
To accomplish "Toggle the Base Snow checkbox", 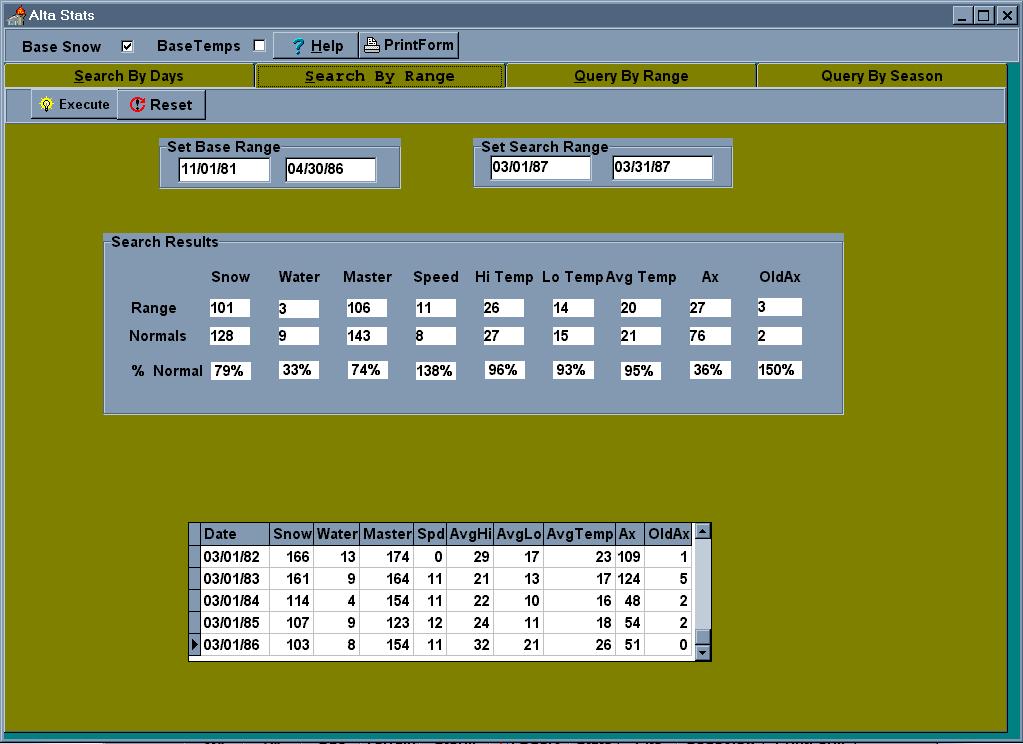I will coord(127,46).
